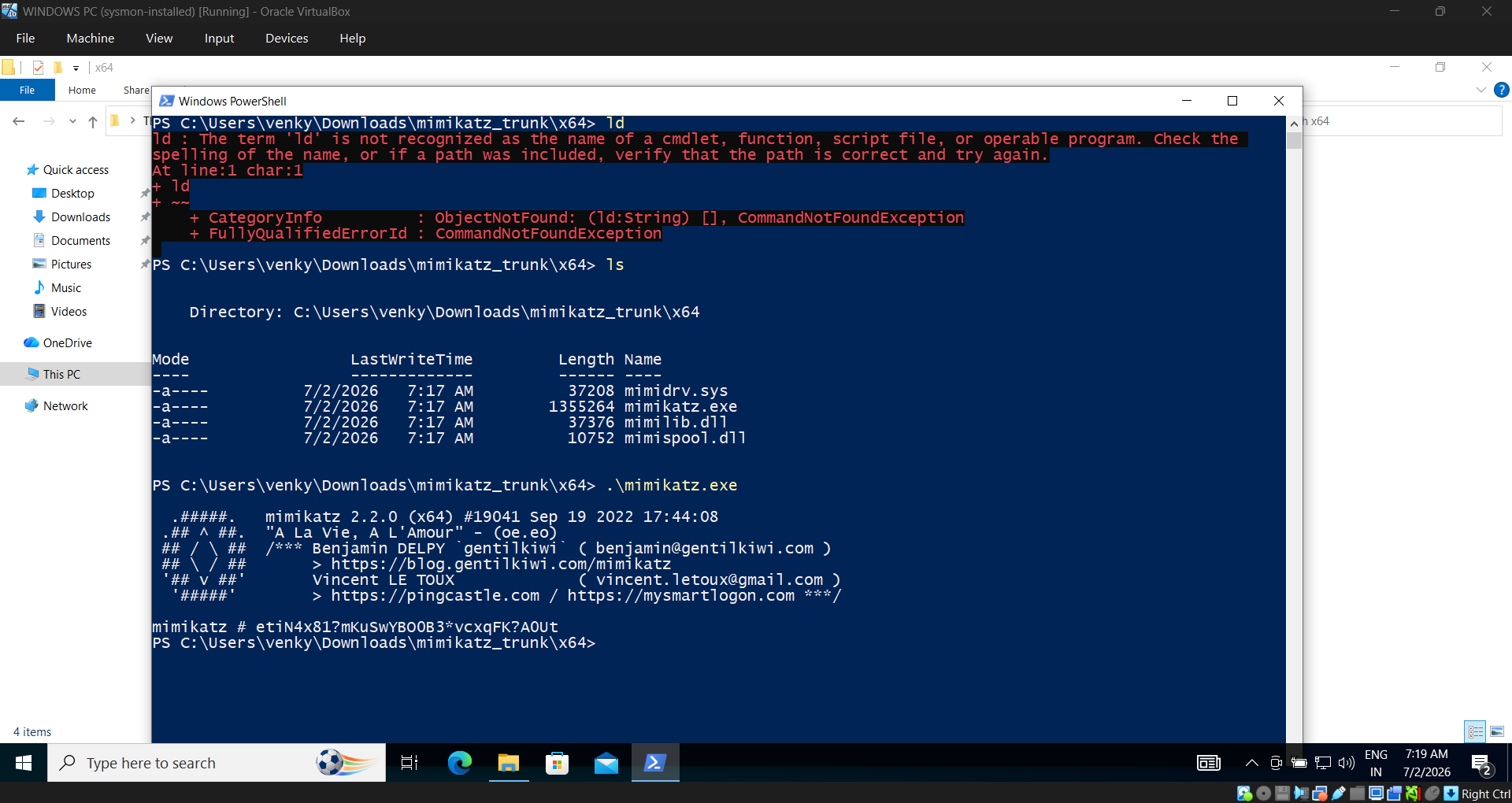Open Explorer recent locations dropdown

[x=72, y=121]
